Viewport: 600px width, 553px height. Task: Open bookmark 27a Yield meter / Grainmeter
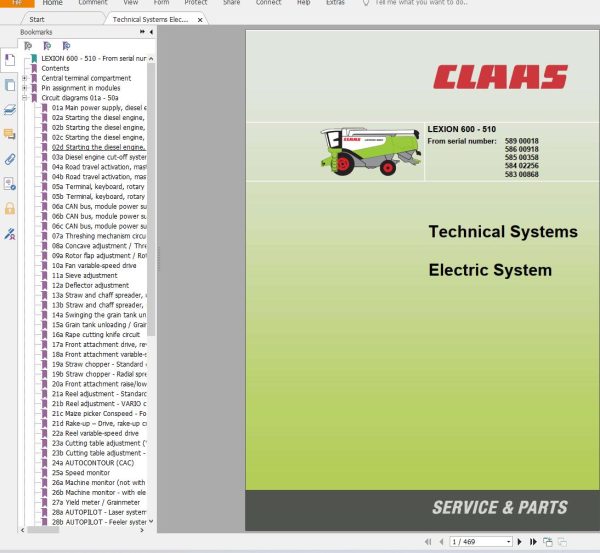pos(96,502)
